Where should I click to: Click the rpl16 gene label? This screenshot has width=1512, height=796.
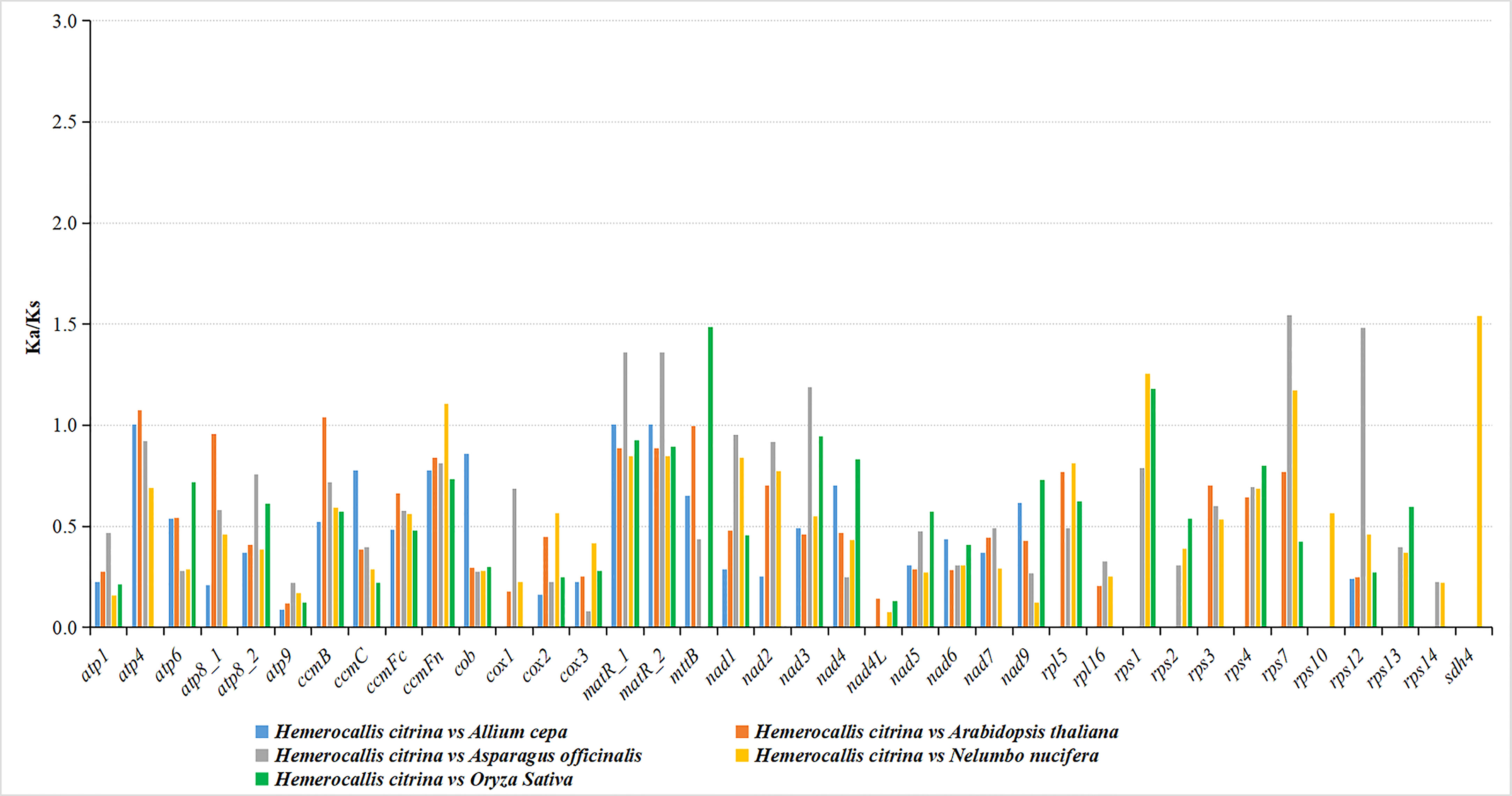(x=1089, y=669)
